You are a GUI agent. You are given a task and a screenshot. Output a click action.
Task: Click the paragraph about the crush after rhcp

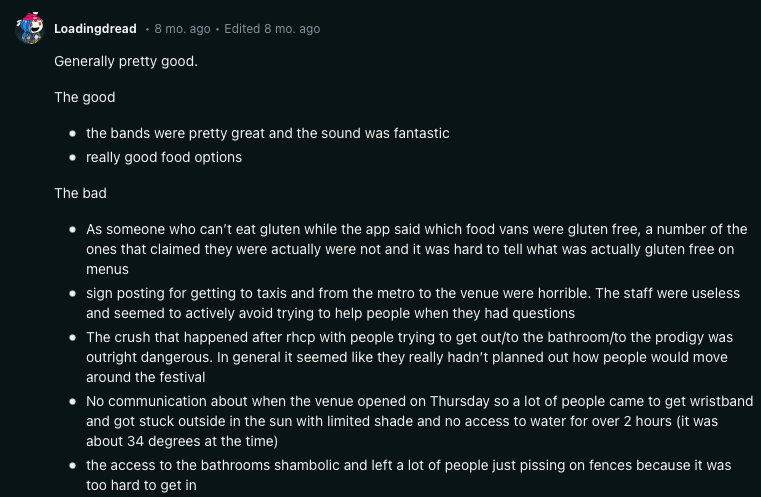410,357
